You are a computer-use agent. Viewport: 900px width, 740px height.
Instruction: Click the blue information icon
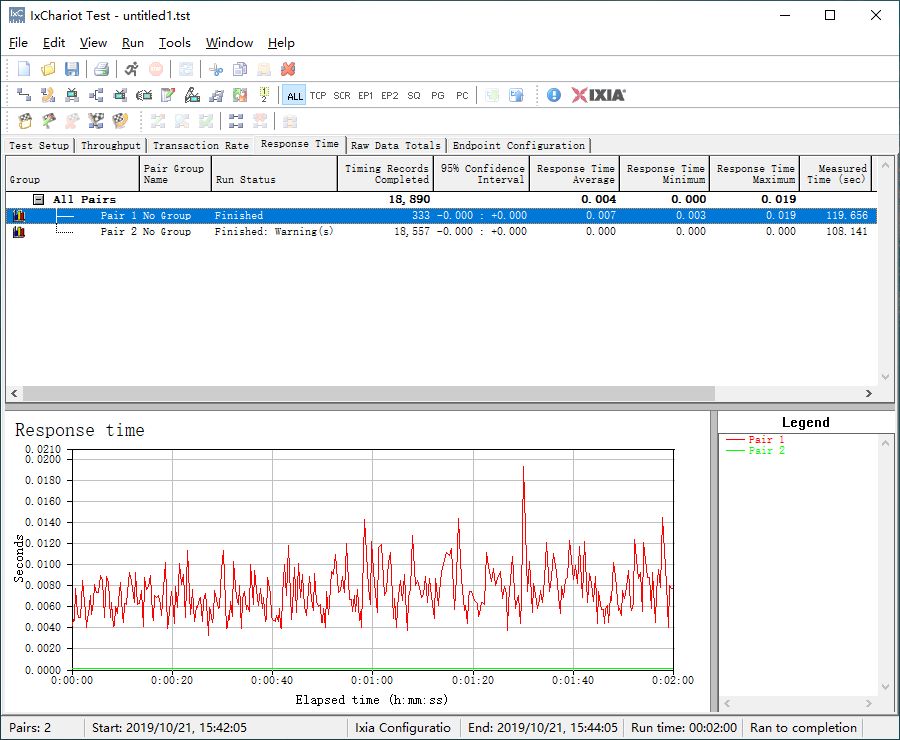pyautogui.click(x=553, y=95)
